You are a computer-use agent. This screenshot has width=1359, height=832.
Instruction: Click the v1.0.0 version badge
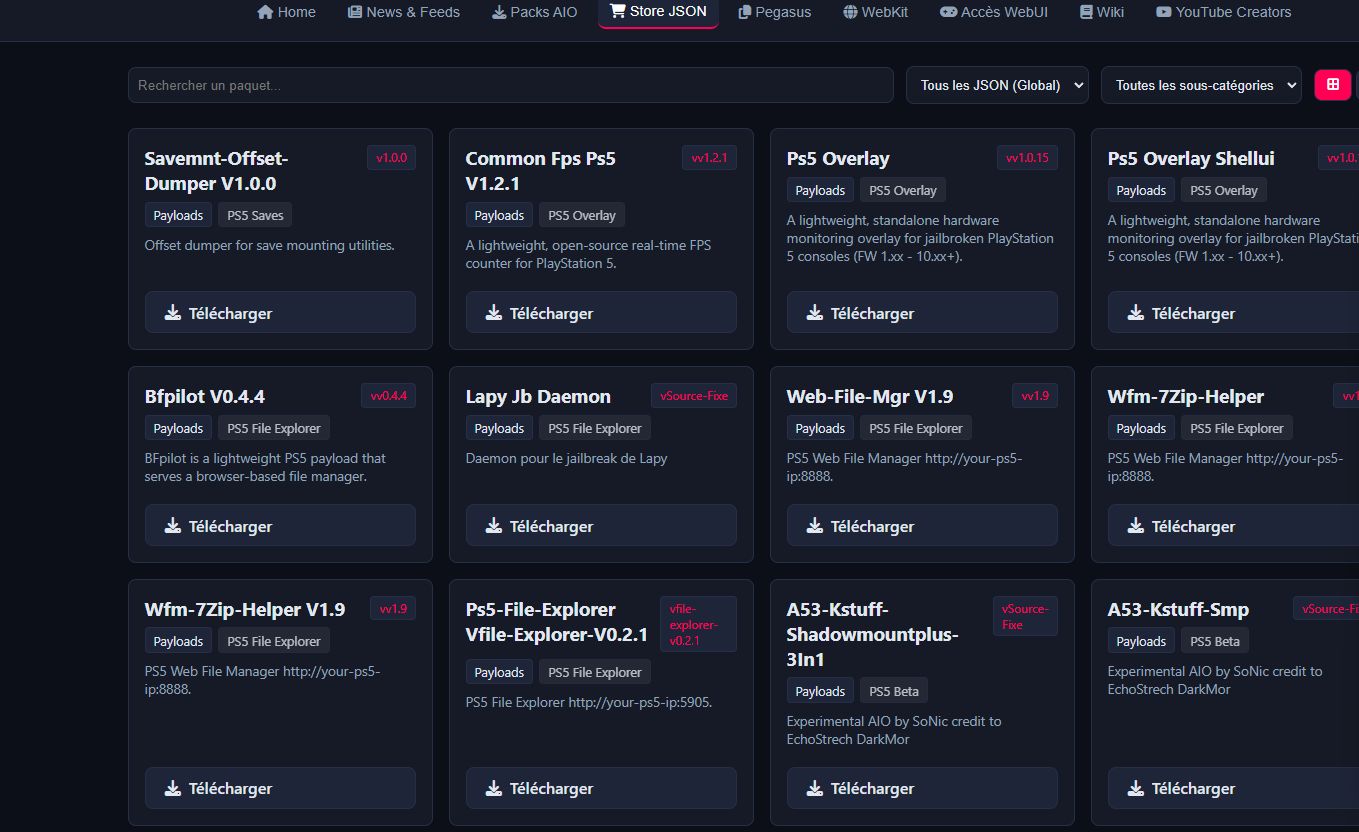coord(391,158)
